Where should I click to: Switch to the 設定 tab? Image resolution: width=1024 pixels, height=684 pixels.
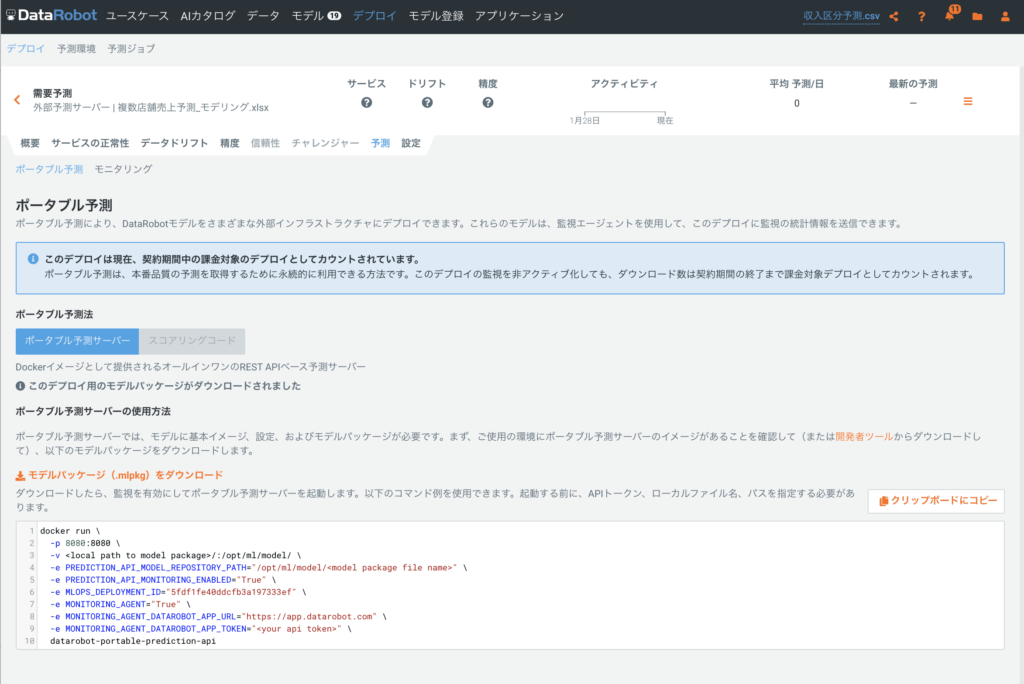click(x=411, y=143)
